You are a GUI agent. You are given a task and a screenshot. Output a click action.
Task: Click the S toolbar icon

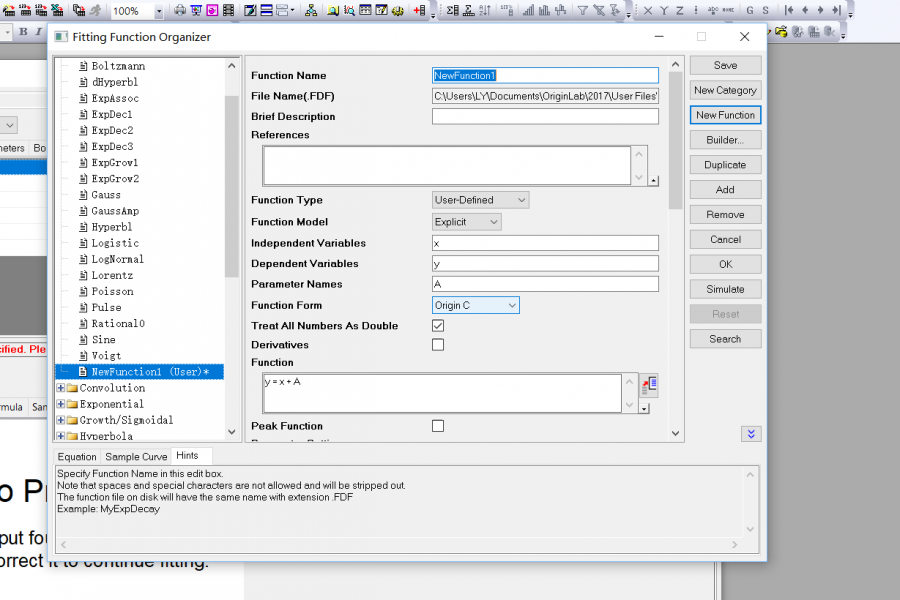(766, 10)
